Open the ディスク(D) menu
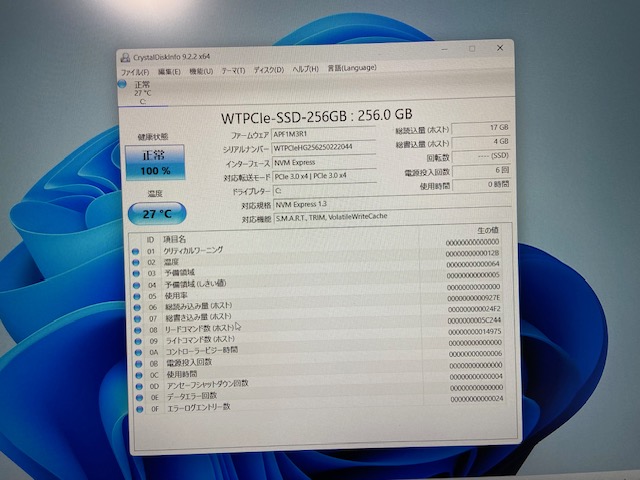640x480 pixels. point(269,70)
